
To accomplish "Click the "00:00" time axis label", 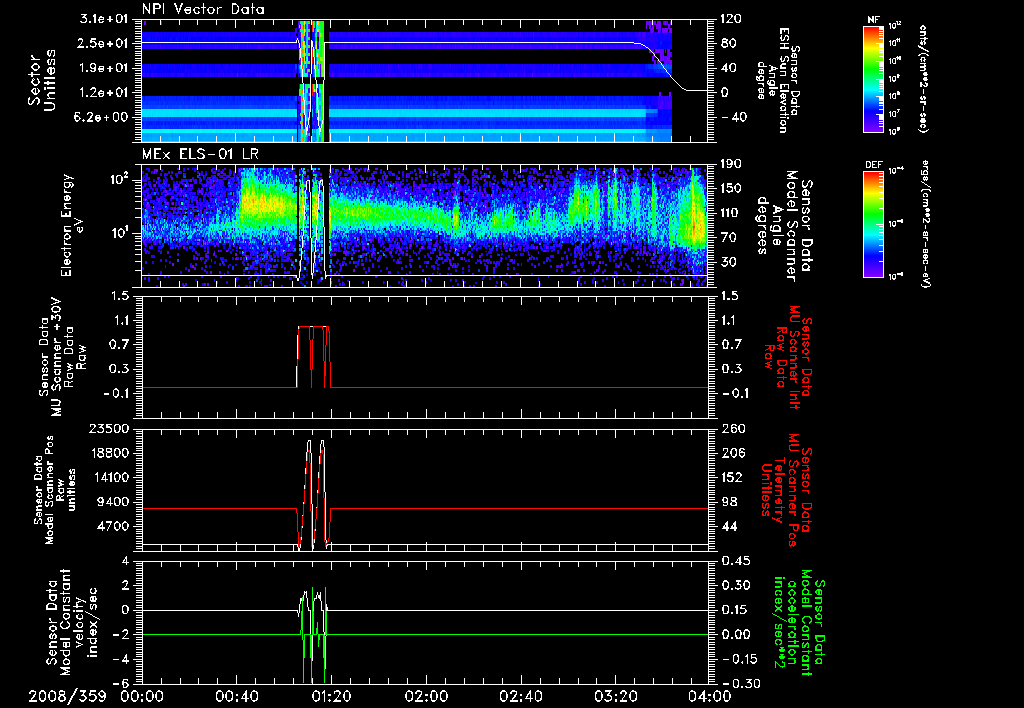I will (142, 696).
